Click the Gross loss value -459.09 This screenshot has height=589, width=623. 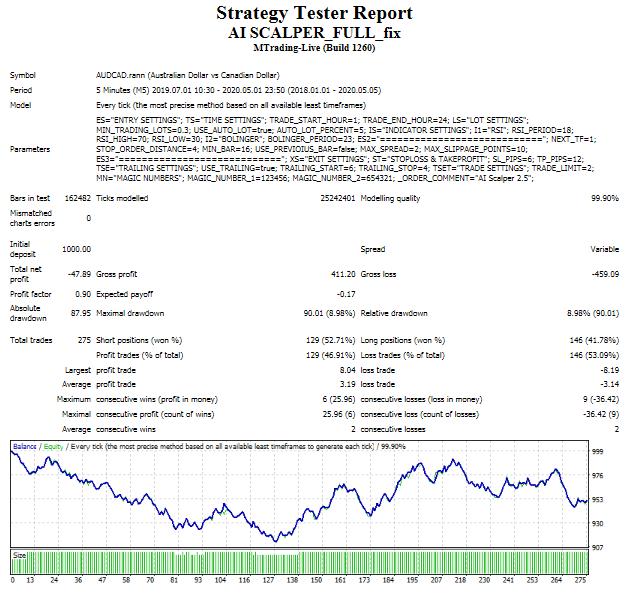point(605,274)
